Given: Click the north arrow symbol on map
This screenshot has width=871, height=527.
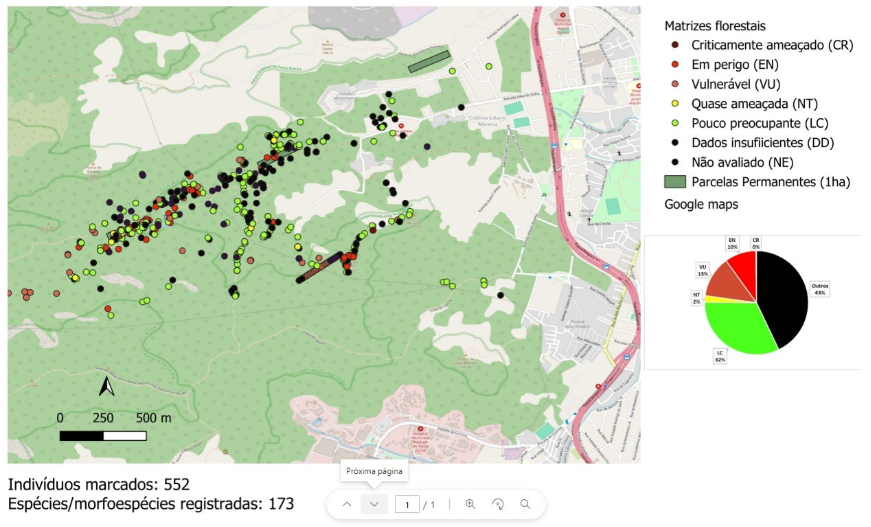Looking at the screenshot, I should click(106, 387).
